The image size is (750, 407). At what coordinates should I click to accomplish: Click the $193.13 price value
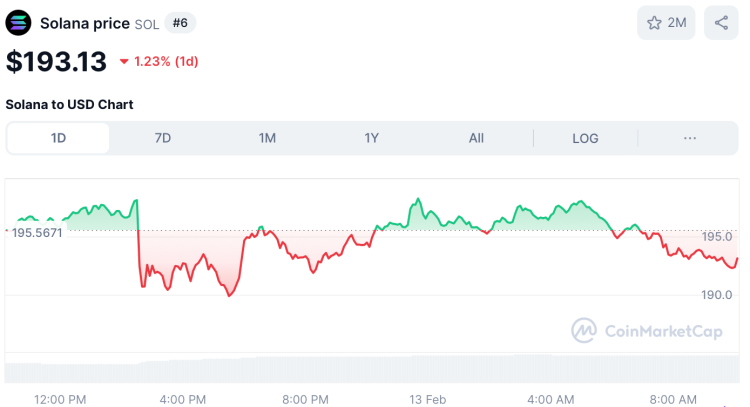[x=56, y=61]
